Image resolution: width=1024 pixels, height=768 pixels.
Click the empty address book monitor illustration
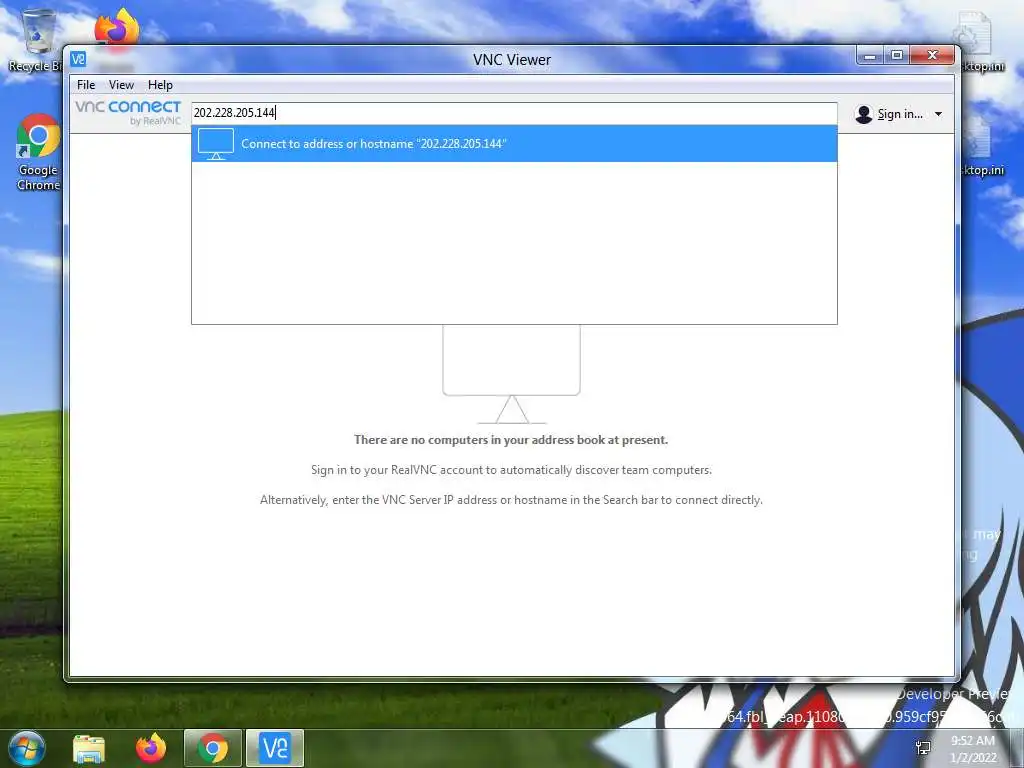coord(511,374)
